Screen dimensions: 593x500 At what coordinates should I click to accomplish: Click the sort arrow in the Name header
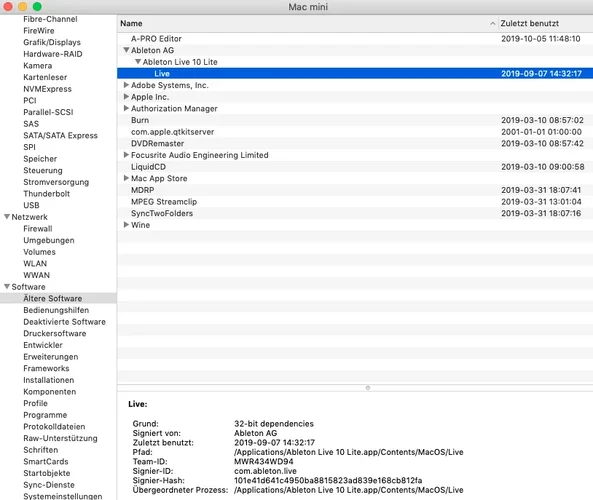click(492, 23)
